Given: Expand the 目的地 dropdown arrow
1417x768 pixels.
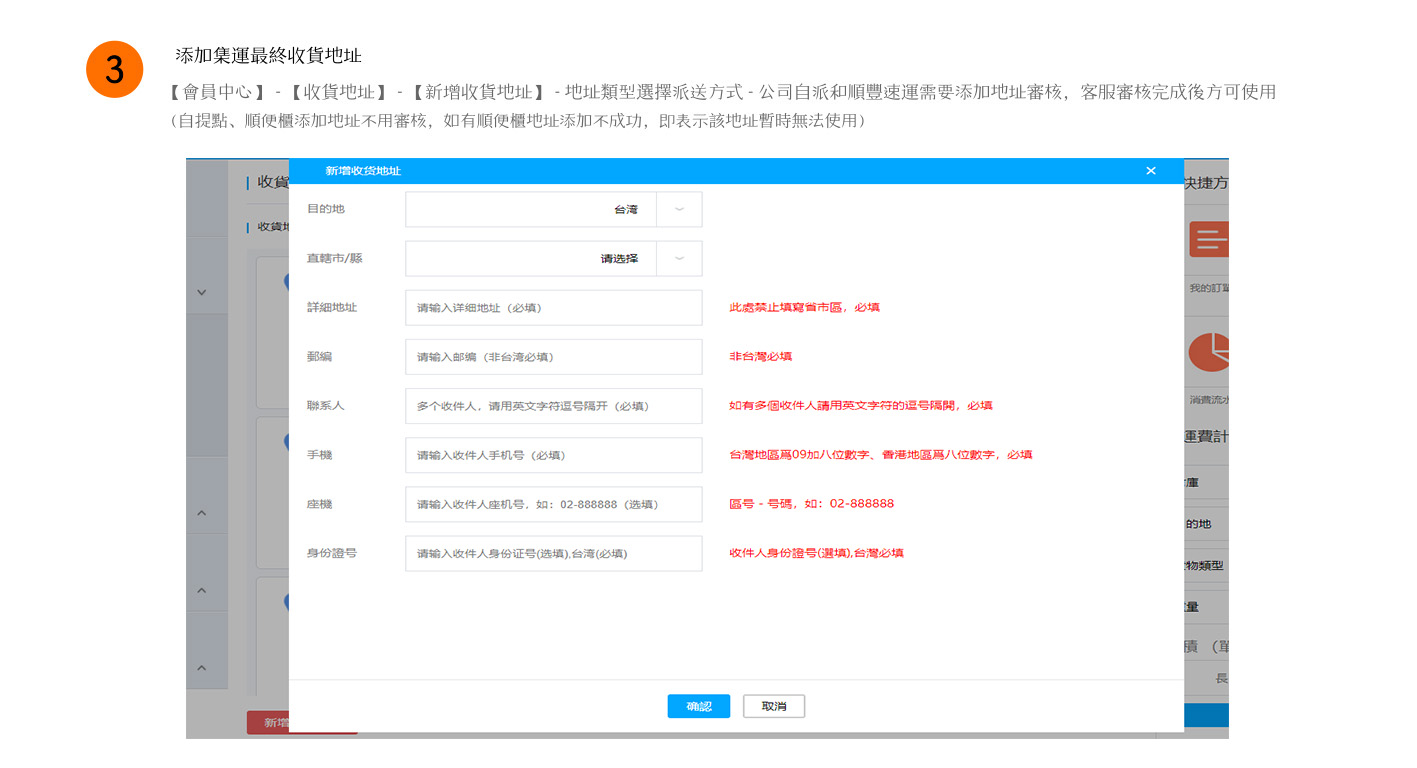Looking at the screenshot, I should (x=679, y=210).
